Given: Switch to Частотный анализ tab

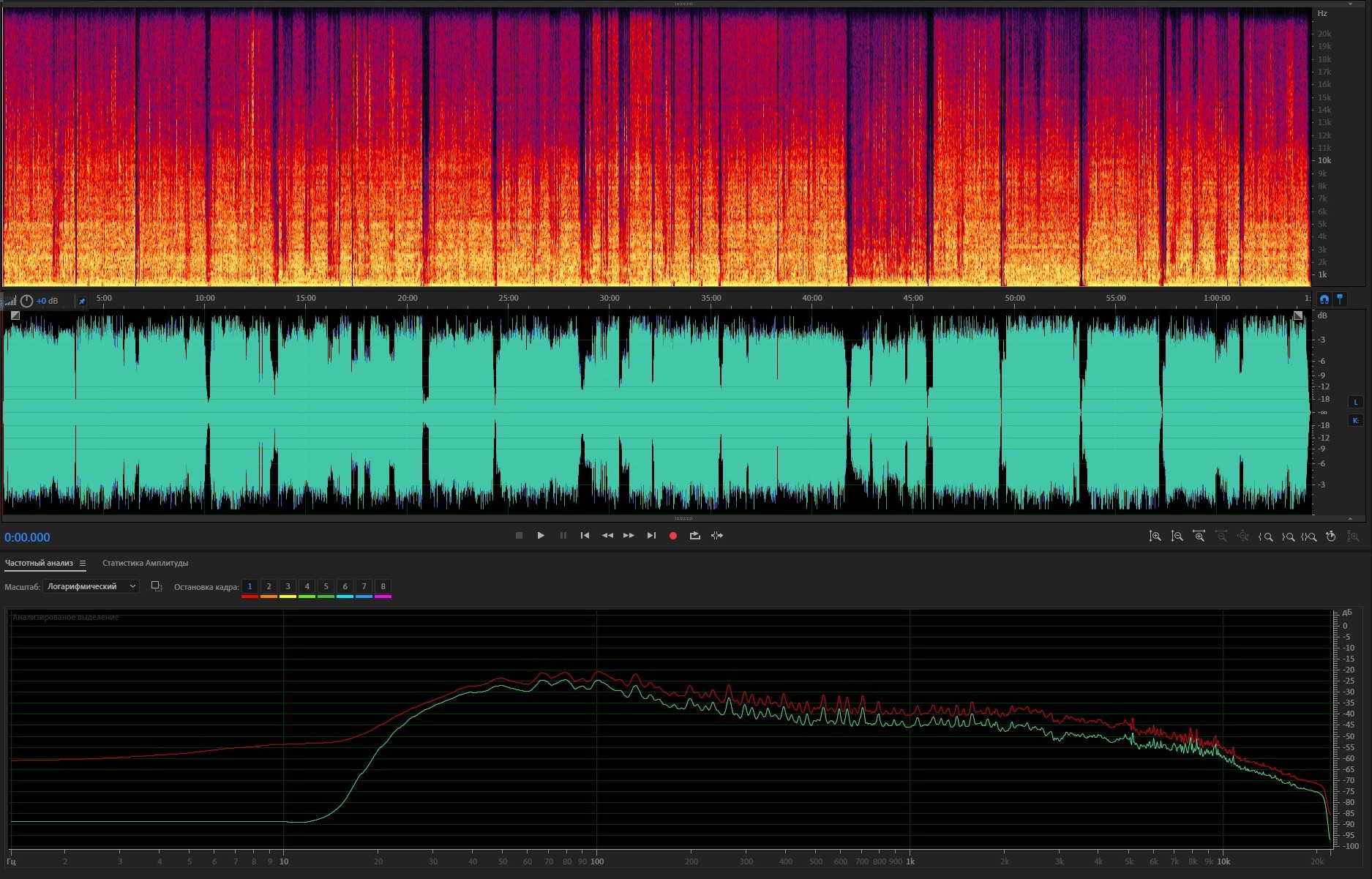Looking at the screenshot, I should click(x=39, y=563).
